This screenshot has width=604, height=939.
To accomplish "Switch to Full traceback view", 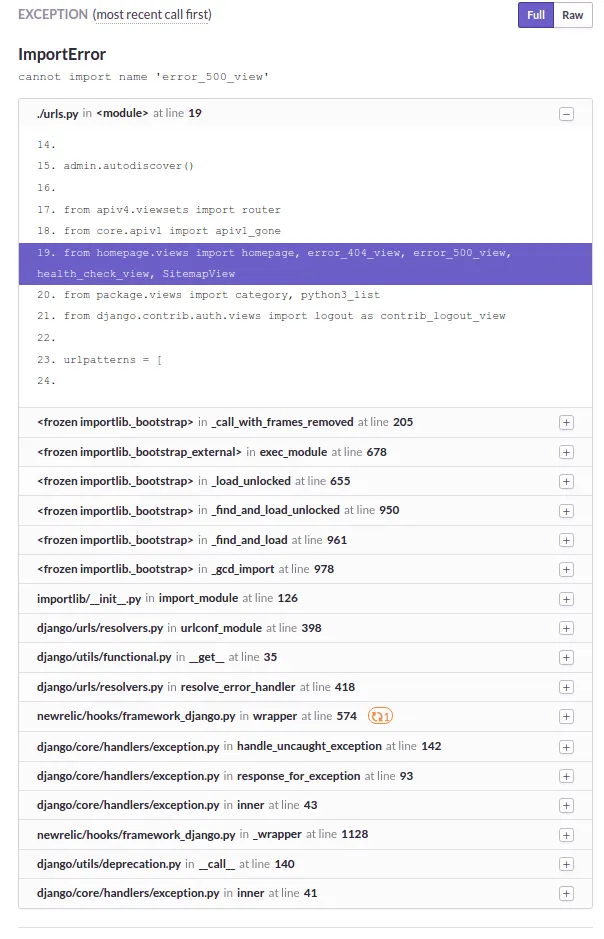I will (536, 15).
